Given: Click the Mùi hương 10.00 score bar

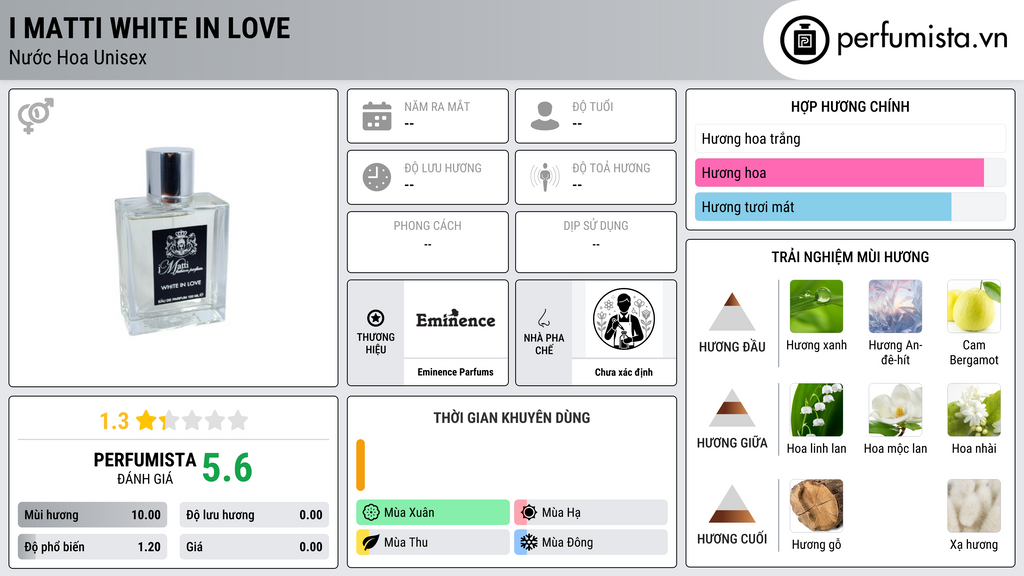Looking at the screenshot, I should [x=92, y=515].
